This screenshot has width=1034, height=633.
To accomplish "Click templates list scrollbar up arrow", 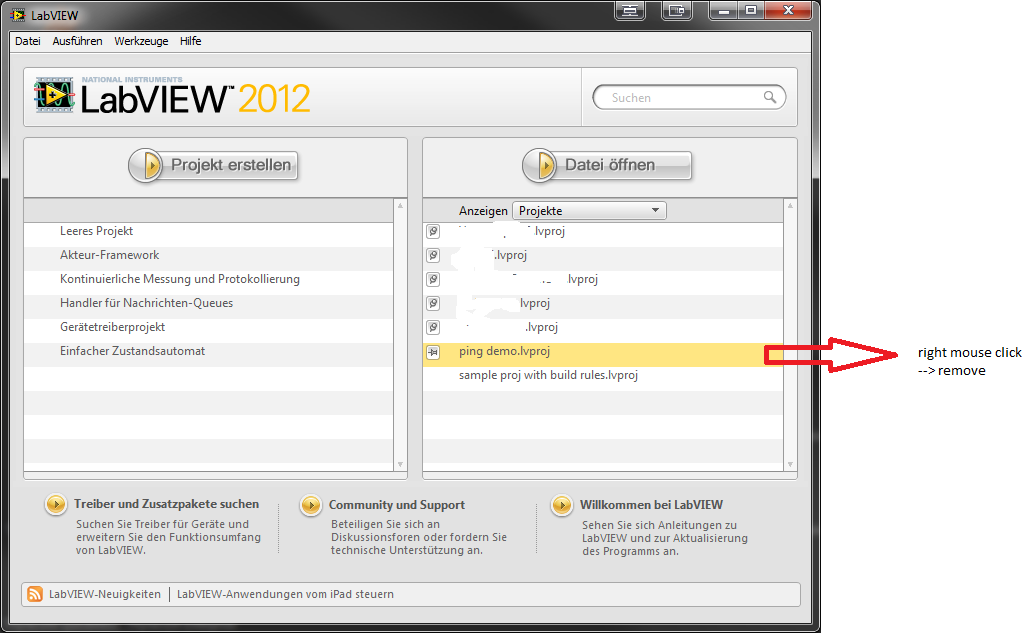I will pyautogui.click(x=400, y=206).
